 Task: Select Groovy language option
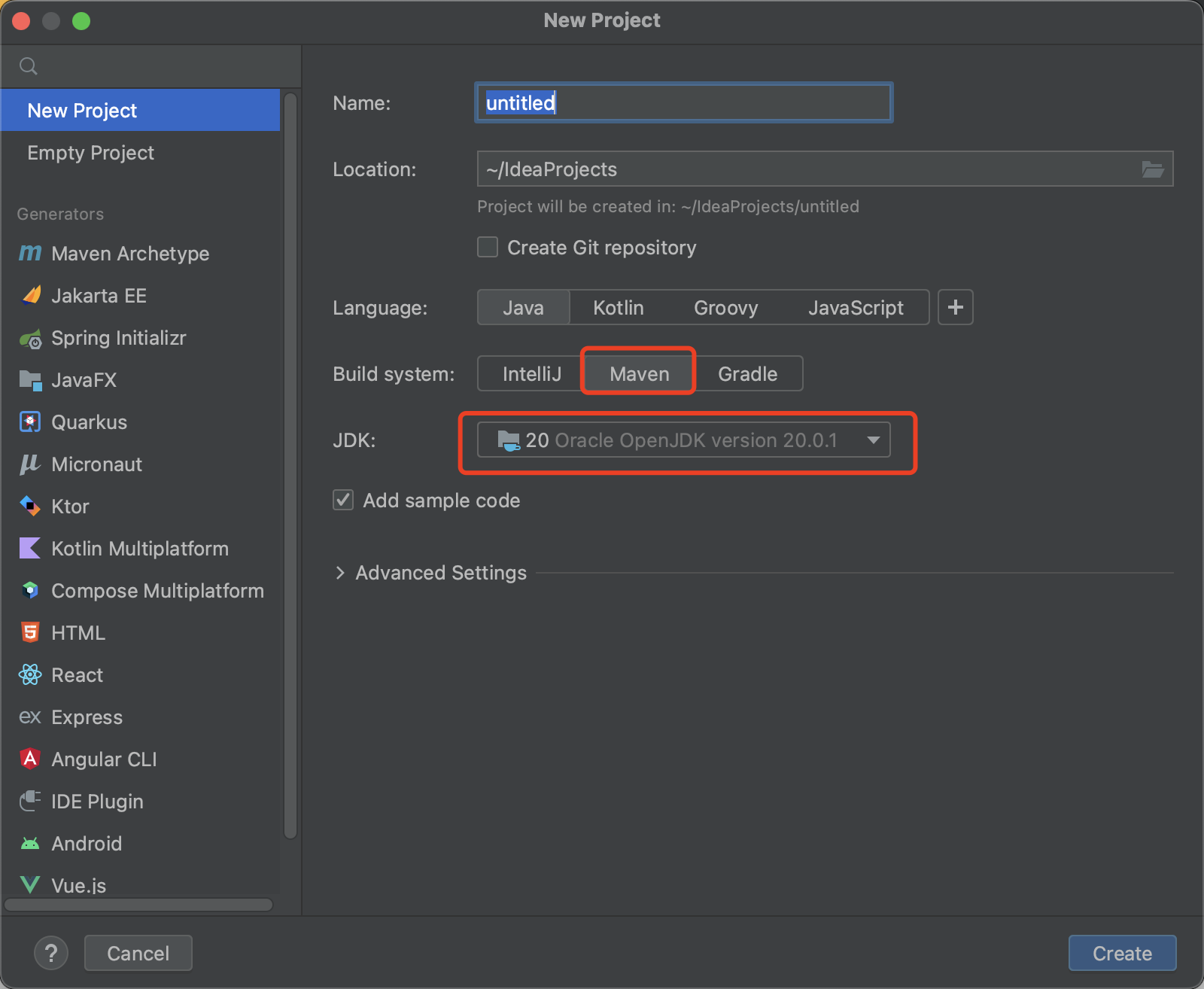[726, 308]
